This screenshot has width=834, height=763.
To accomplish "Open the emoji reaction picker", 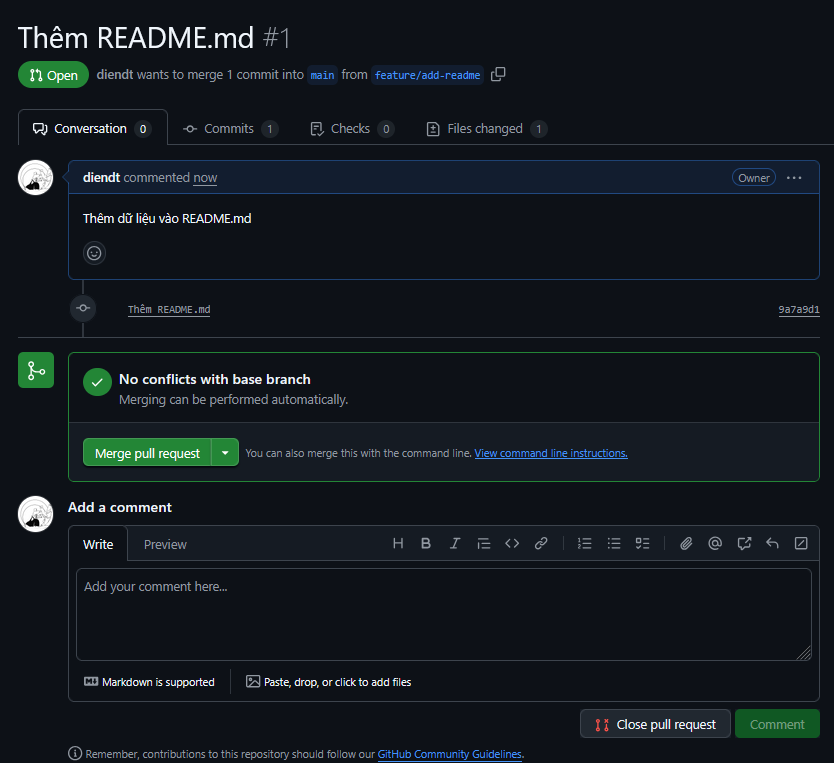I will click(95, 253).
